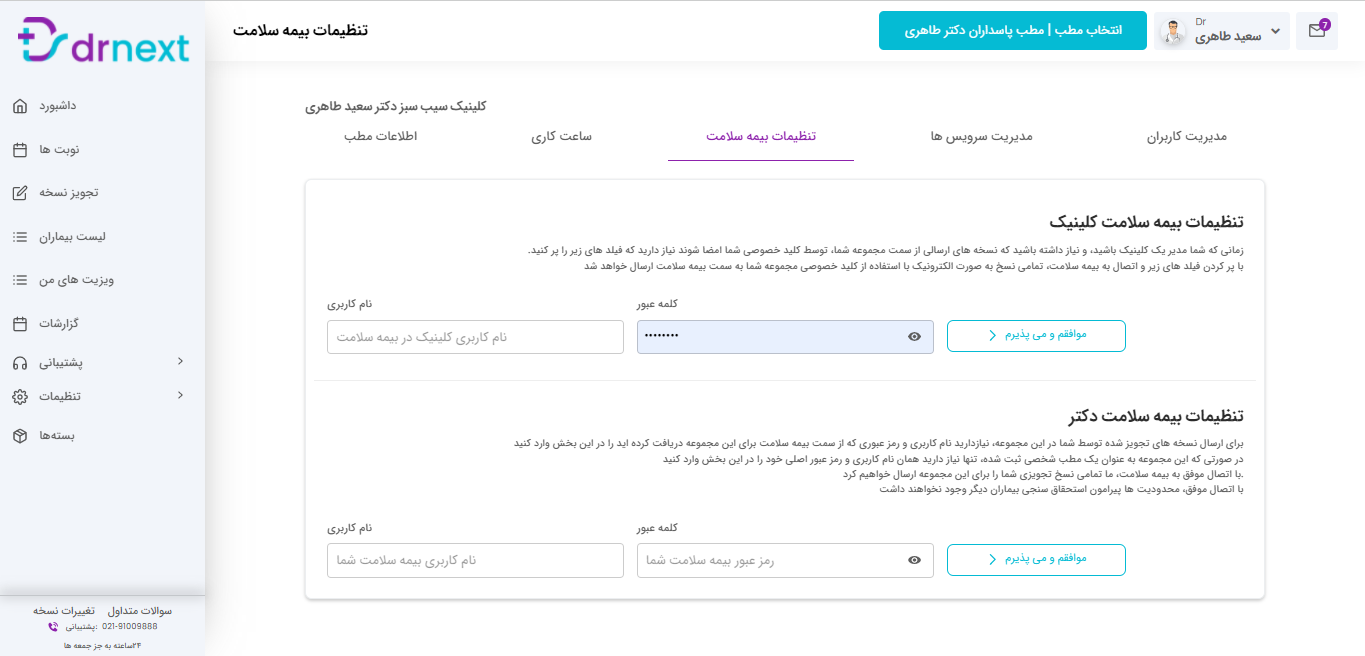Click the تجویز نسخه edit icon
This screenshot has height=656, width=1365.
(x=20, y=193)
